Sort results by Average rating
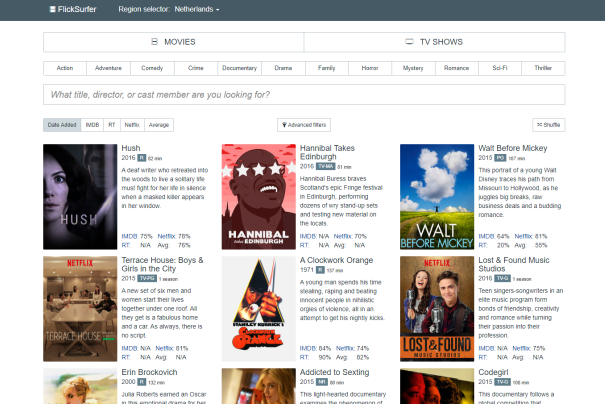The height and width of the screenshot is (404, 605). [159, 125]
